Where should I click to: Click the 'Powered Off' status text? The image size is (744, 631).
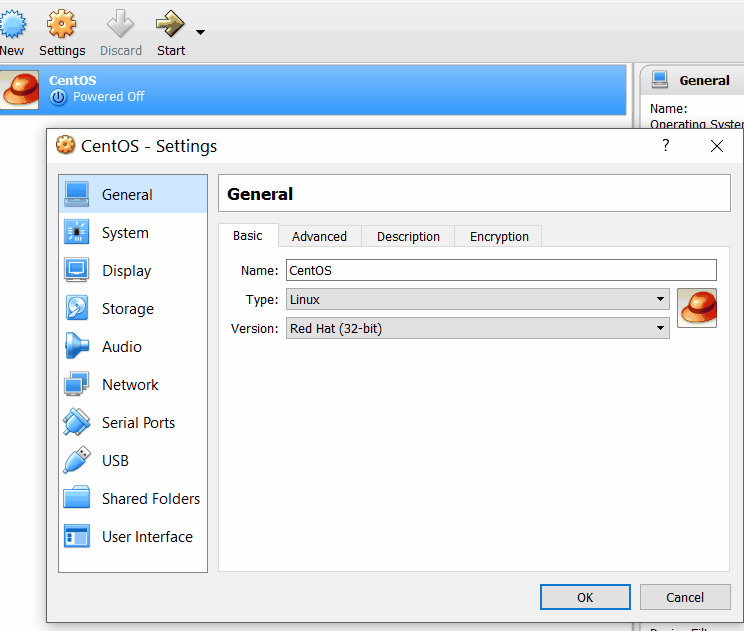pos(109,97)
